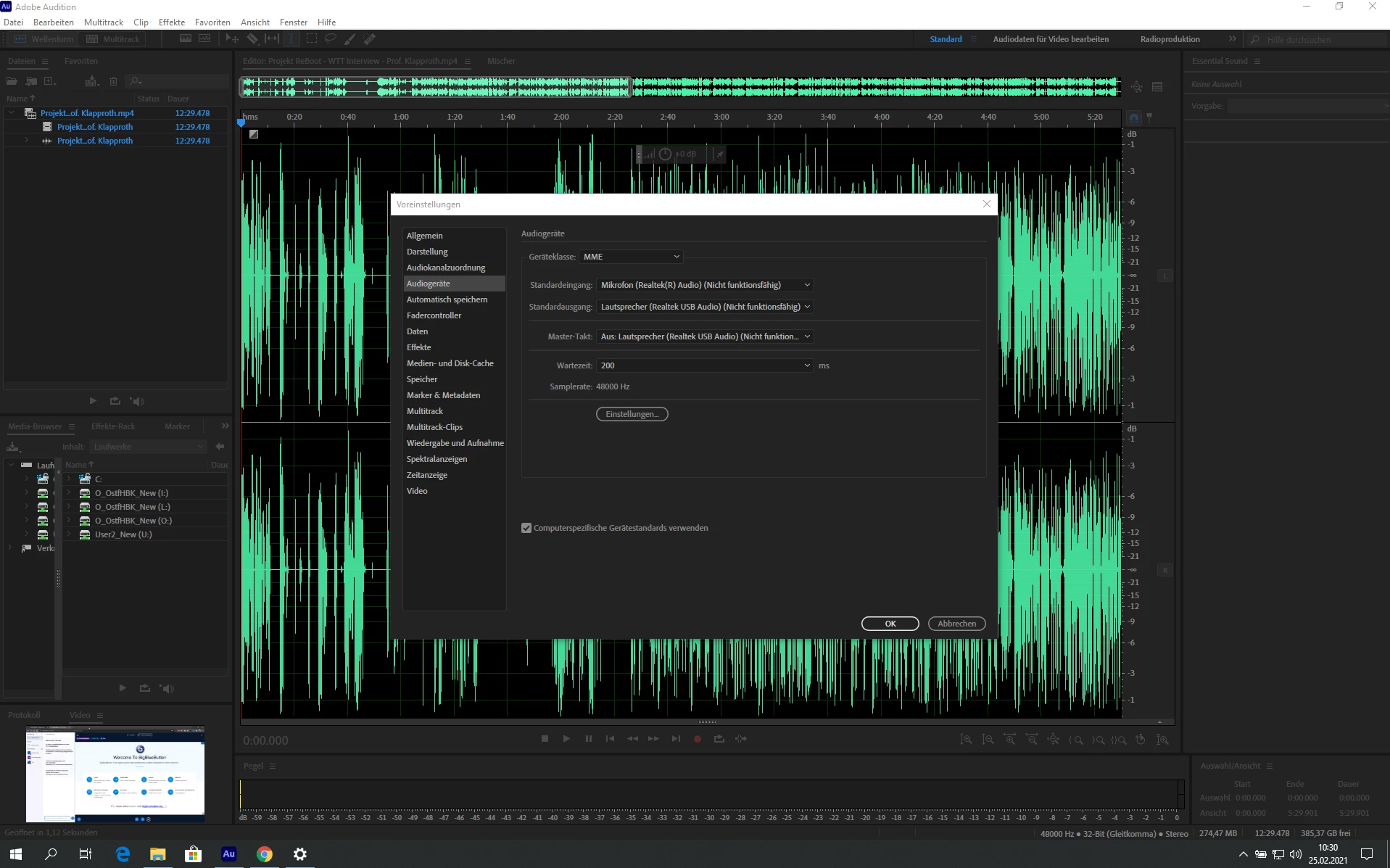Select the Time Selection tool
1390x868 pixels.
[291, 38]
